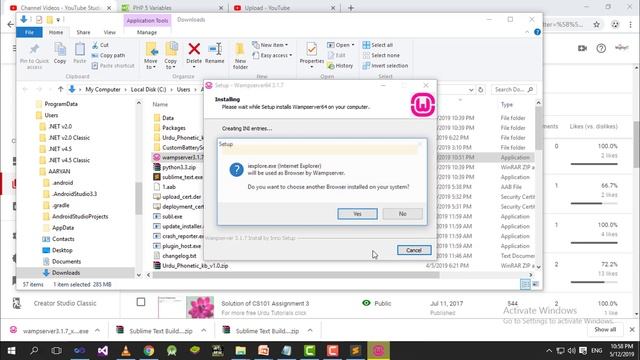Select the AARYAN folder in the tree
Screen dimensions: 640x360
point(59,171)
